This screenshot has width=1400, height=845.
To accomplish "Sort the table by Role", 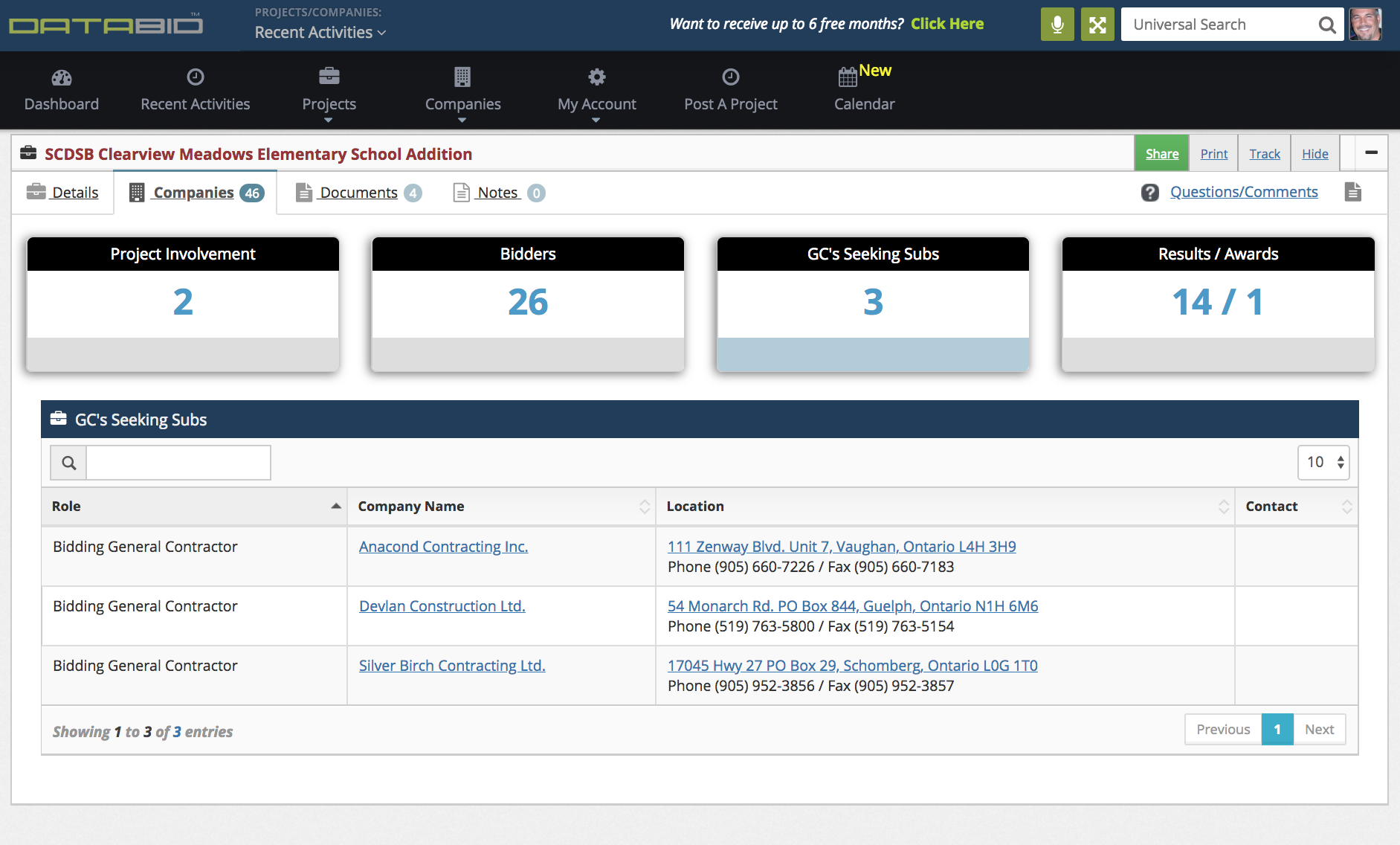I will (195, 507).
